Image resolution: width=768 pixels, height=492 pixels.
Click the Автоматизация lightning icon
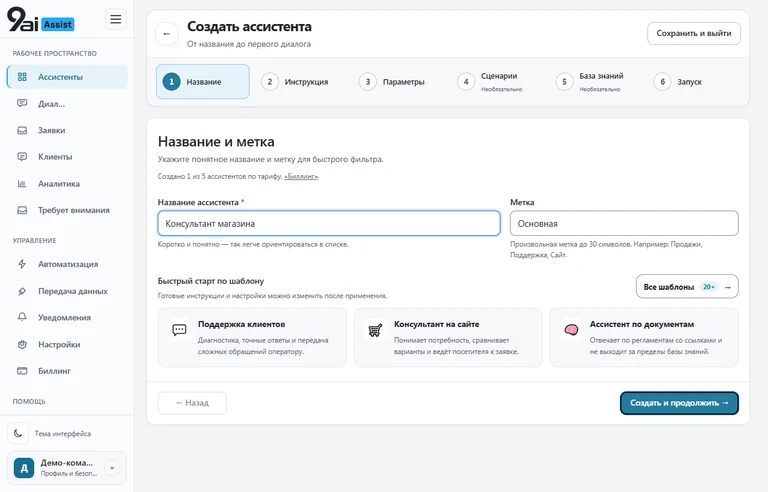tap(22, 264)
